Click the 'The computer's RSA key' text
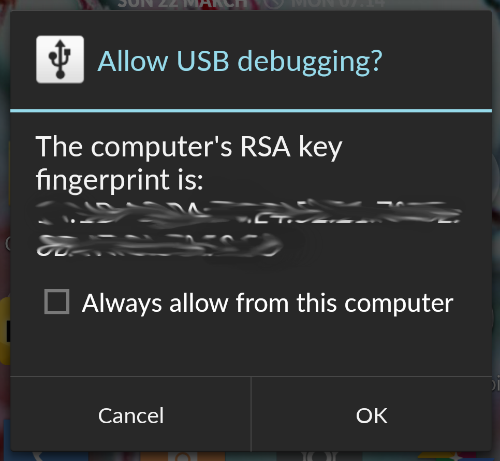500x461 pixels. click(x=189, y=147)
